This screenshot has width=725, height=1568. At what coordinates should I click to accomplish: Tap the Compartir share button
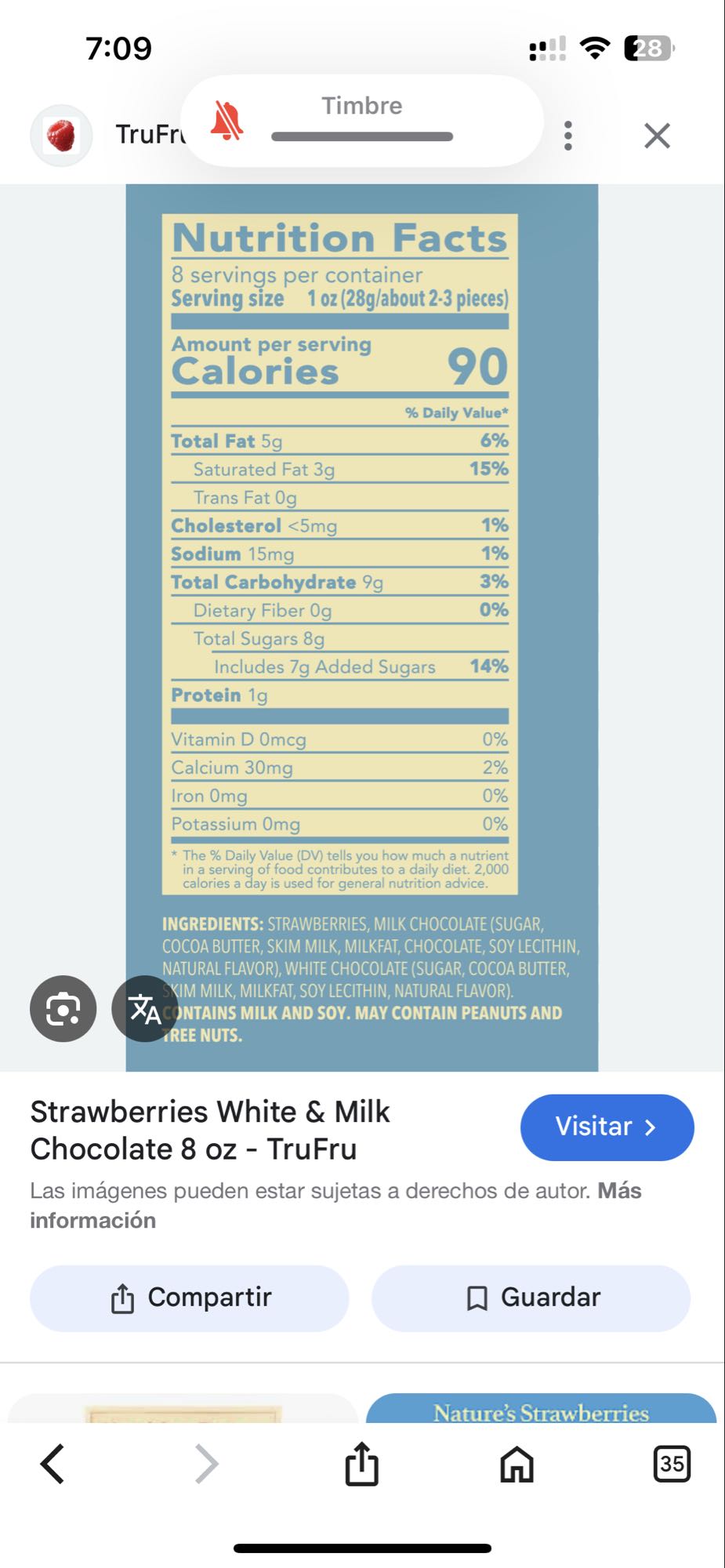pos(189,1298)
